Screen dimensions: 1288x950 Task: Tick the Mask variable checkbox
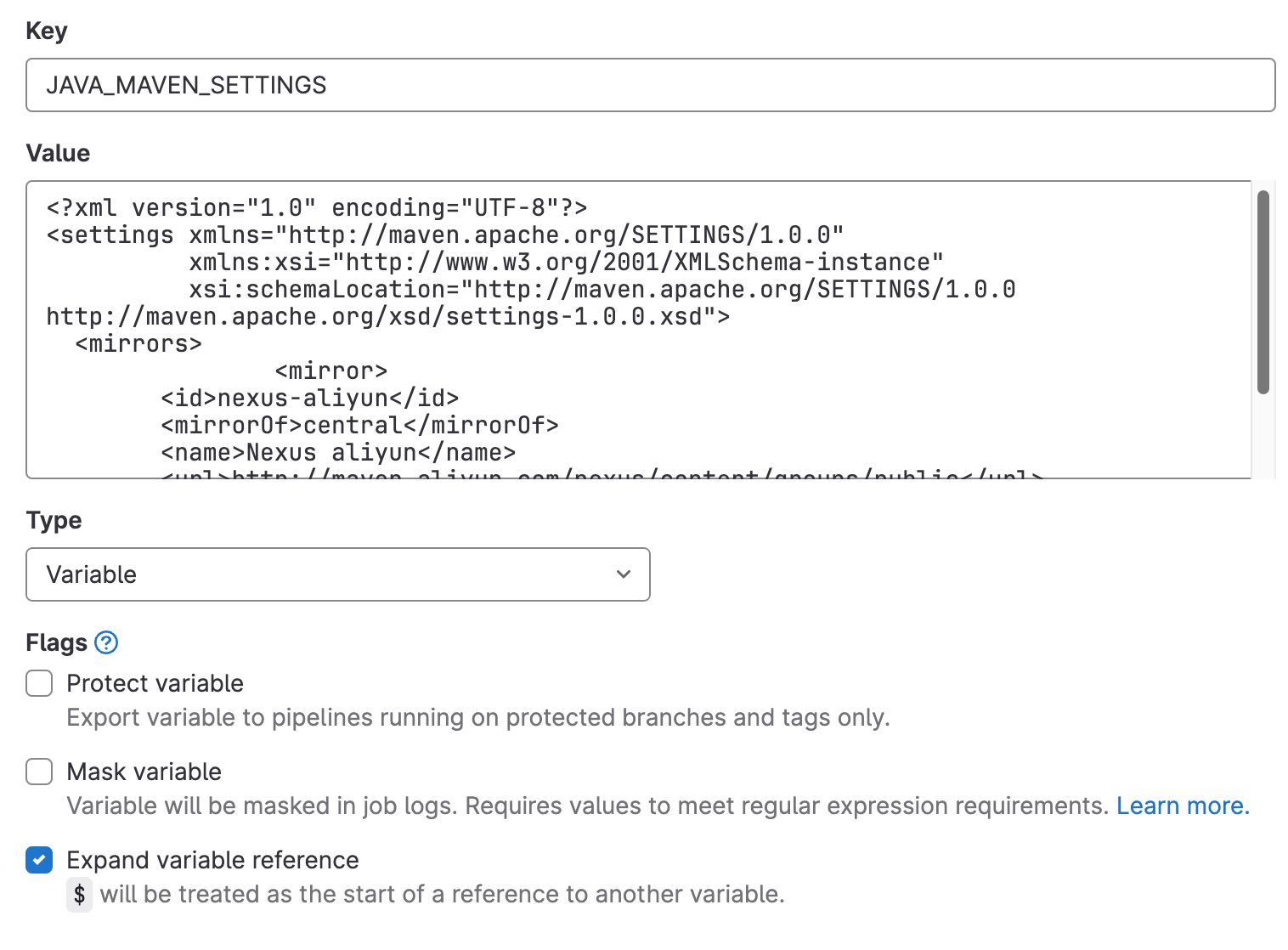click(39, 772)
